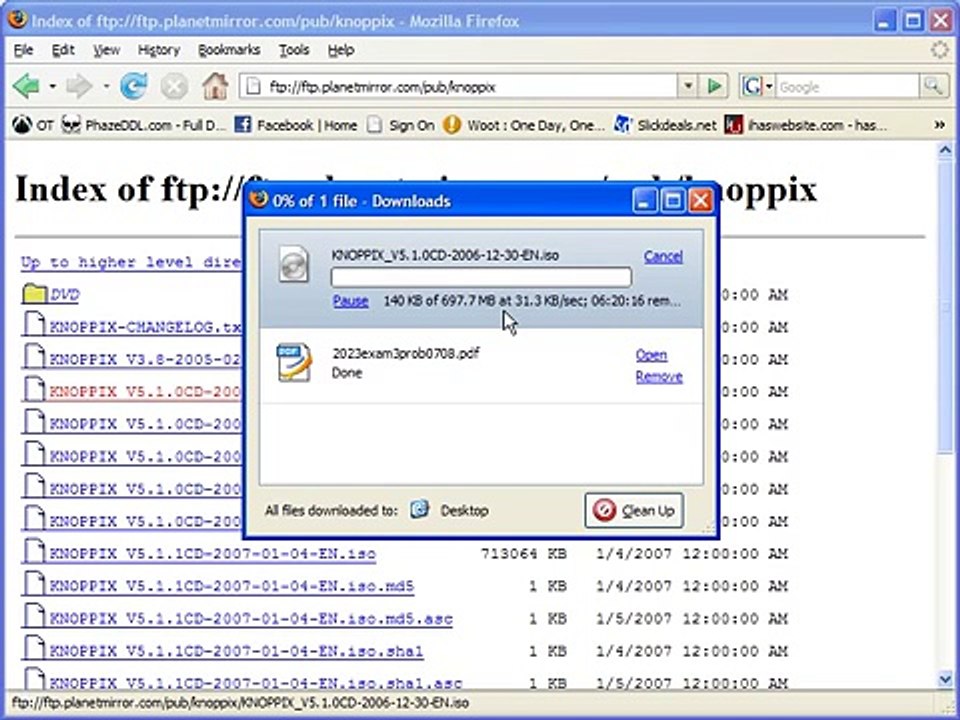
Task: Open KNOPPIX V5.1.1CD-2007-01-04-EN.iso.md5
Action: tap(231, 587)
